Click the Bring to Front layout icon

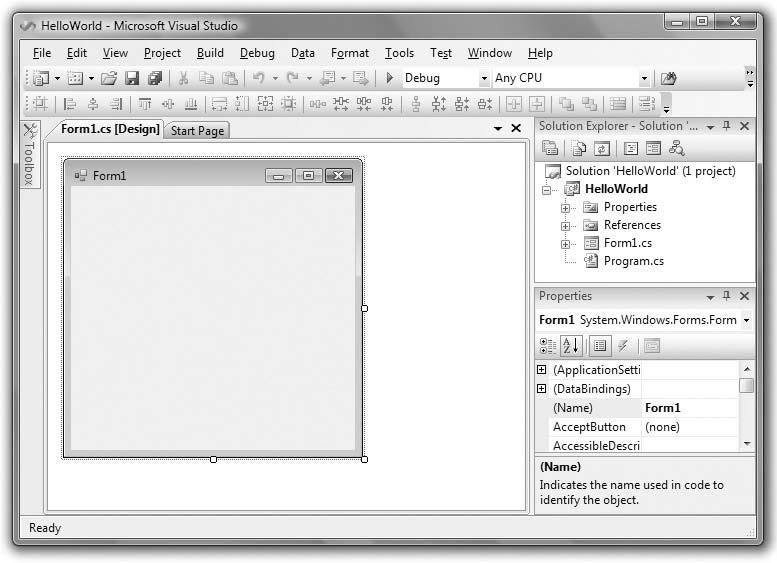click(566, 104)
